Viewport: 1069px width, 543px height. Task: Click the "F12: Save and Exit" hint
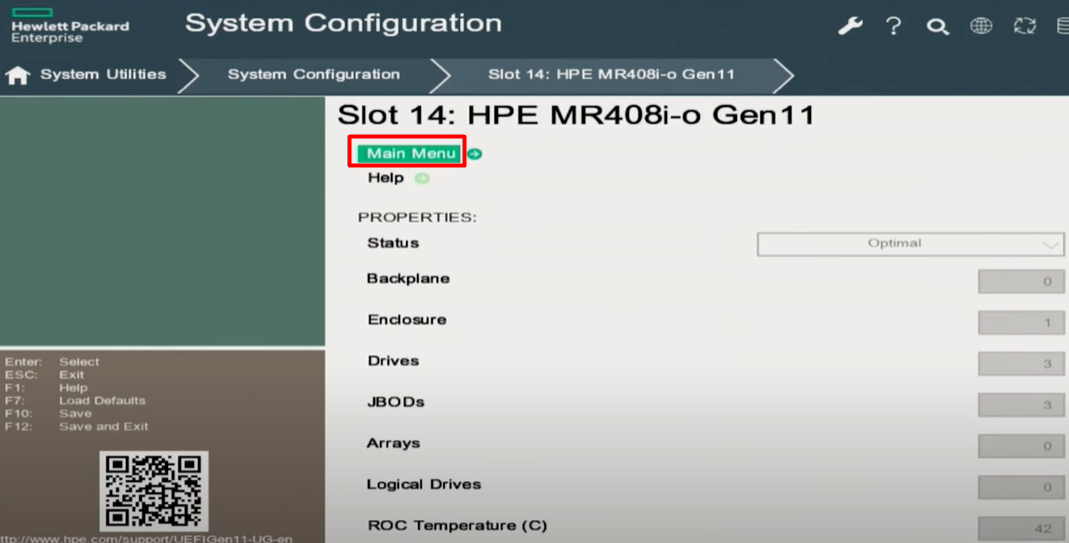[x=76, y=426]
